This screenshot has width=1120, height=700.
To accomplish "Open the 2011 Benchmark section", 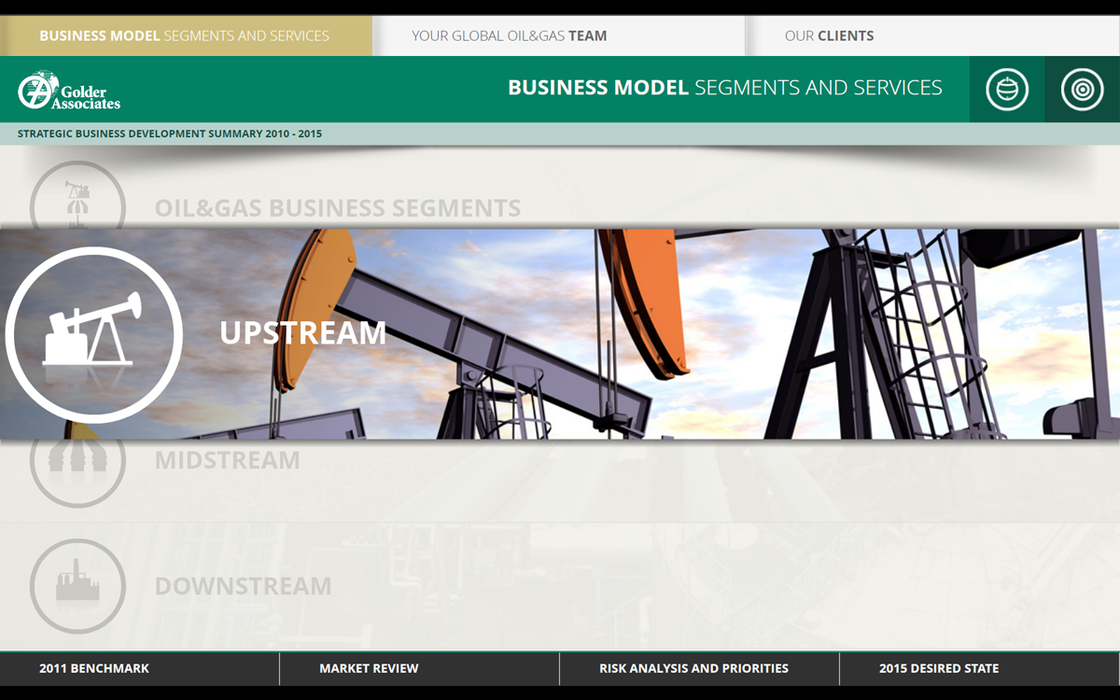I will (x=94, y=668).
